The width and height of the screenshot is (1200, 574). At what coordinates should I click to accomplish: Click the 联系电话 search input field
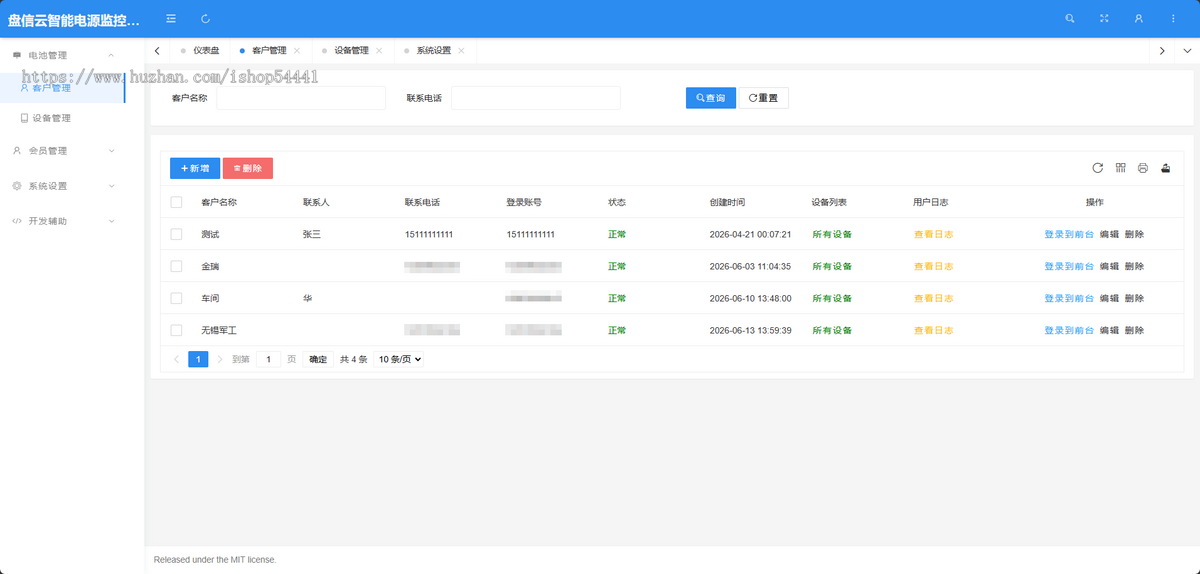tap(536, 98)
